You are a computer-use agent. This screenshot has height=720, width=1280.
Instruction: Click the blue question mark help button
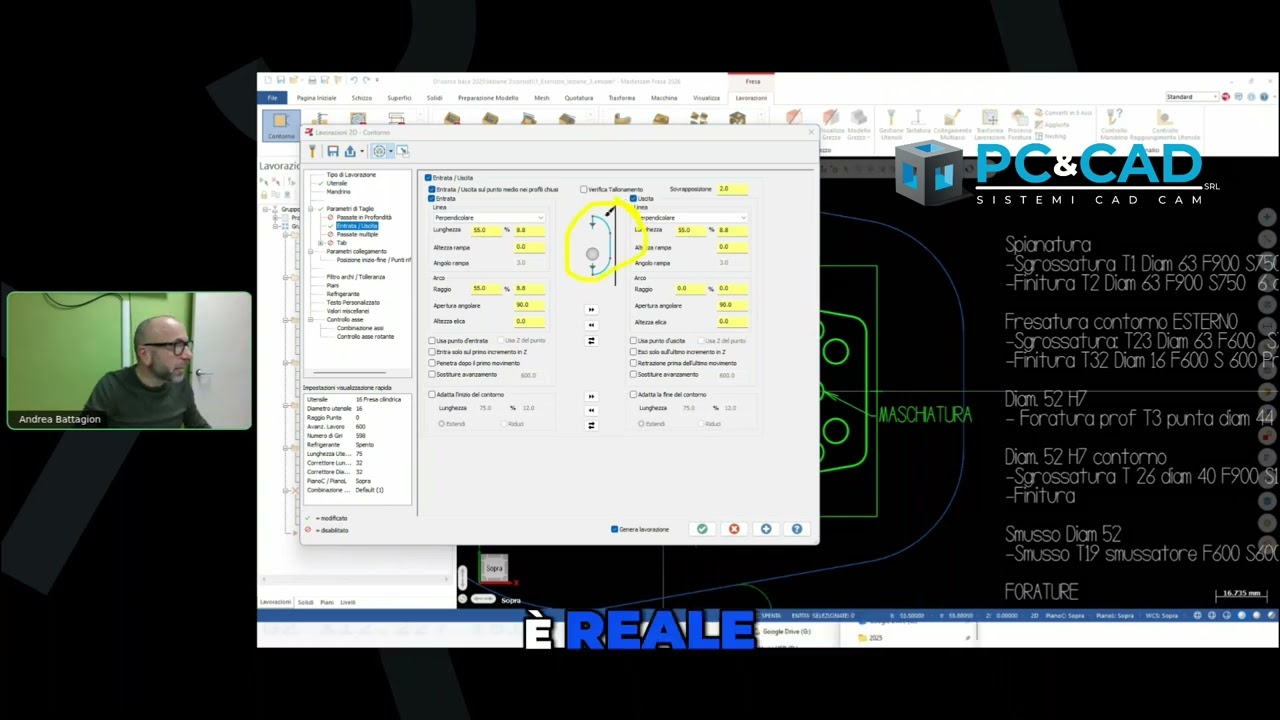(797, 529)
